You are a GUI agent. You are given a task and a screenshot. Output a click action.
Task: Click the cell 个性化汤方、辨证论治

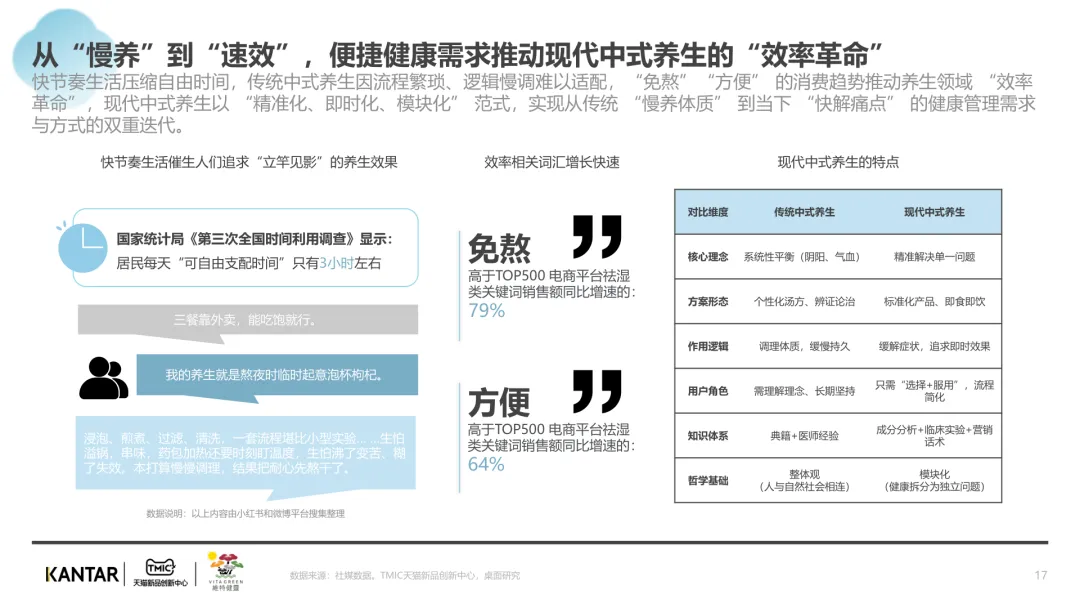[x=804, y=302]
